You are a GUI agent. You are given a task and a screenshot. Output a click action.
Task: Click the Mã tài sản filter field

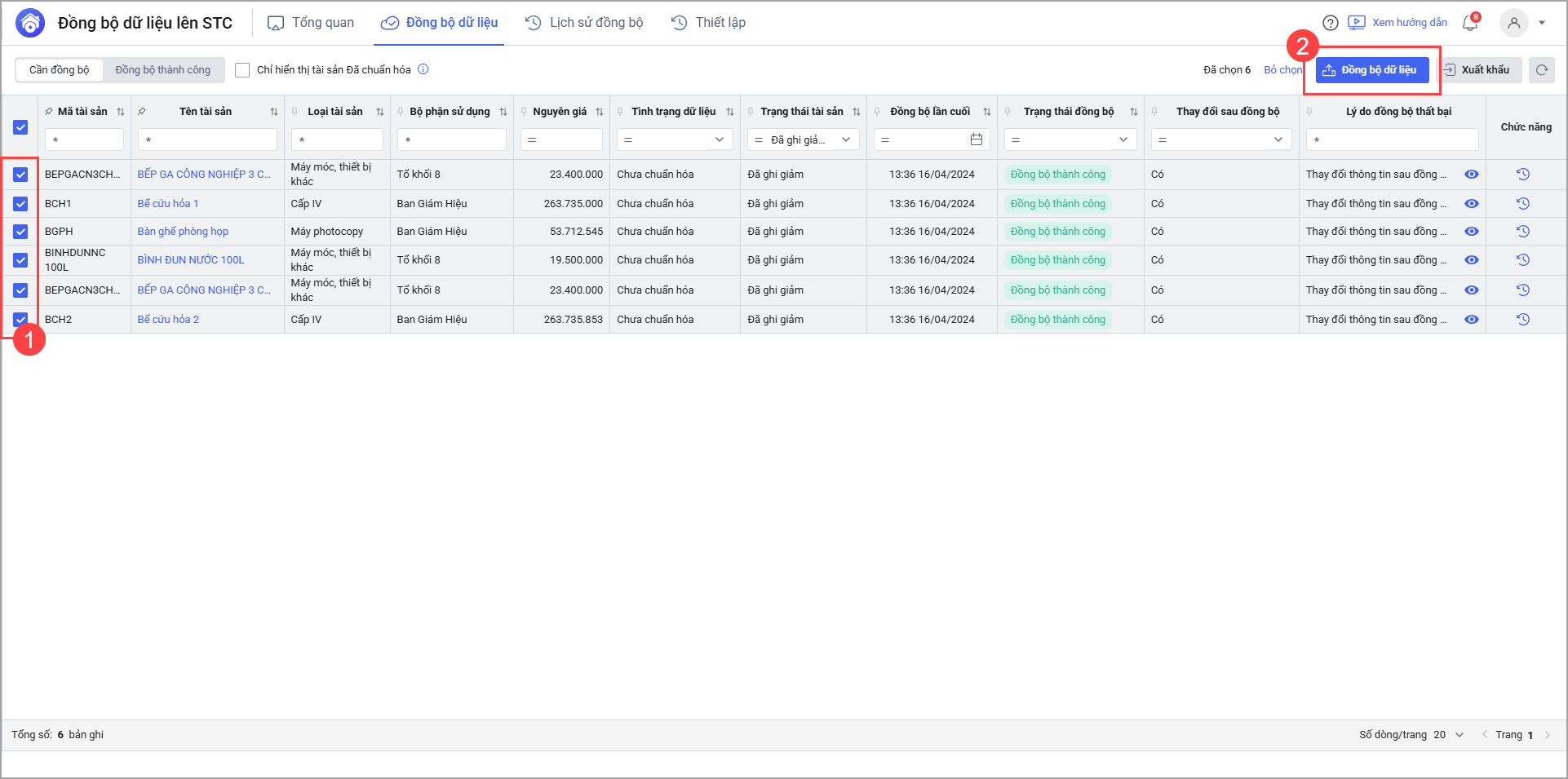(x=84, y=139)
